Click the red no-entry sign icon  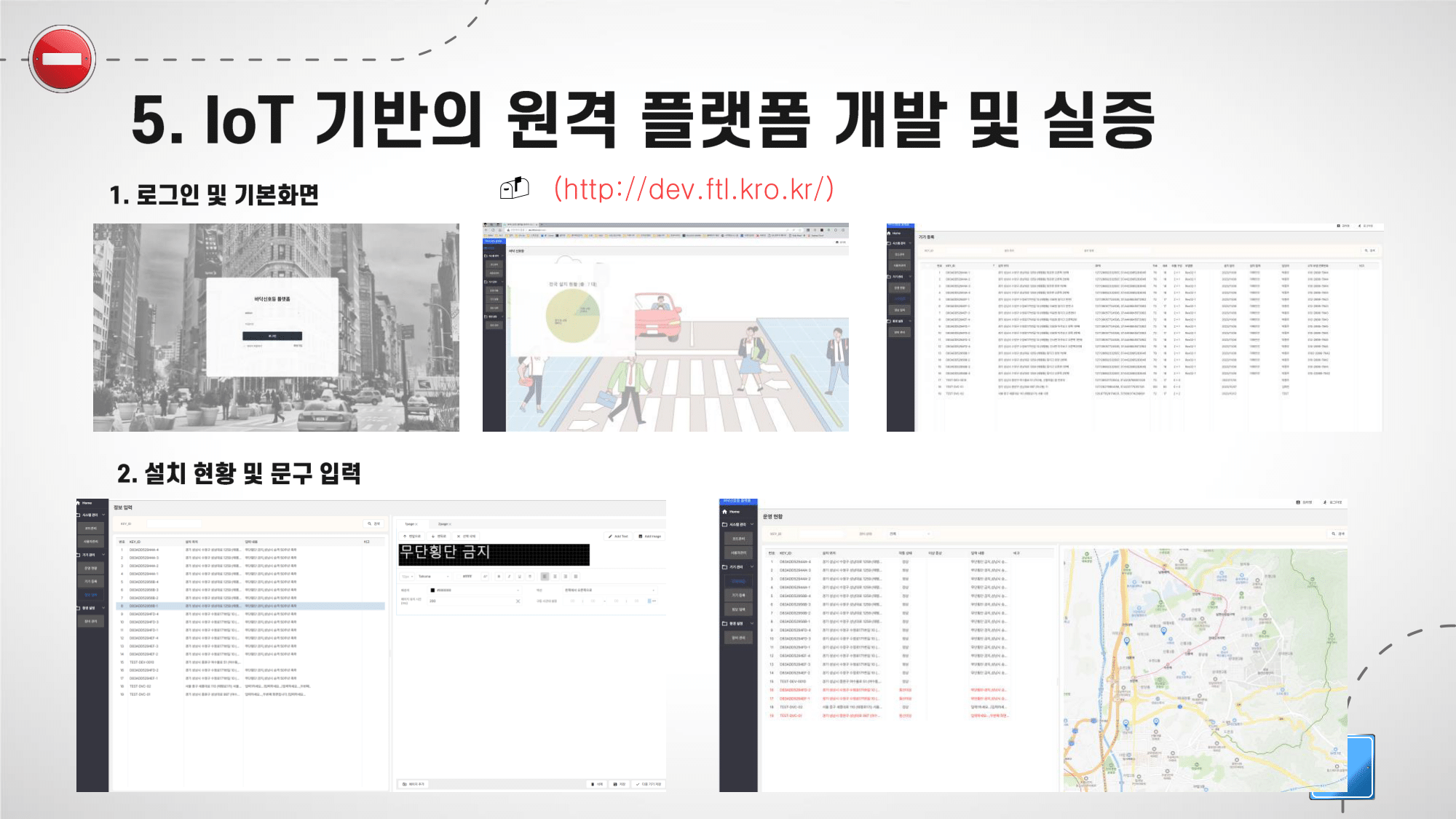click(63, 59)
